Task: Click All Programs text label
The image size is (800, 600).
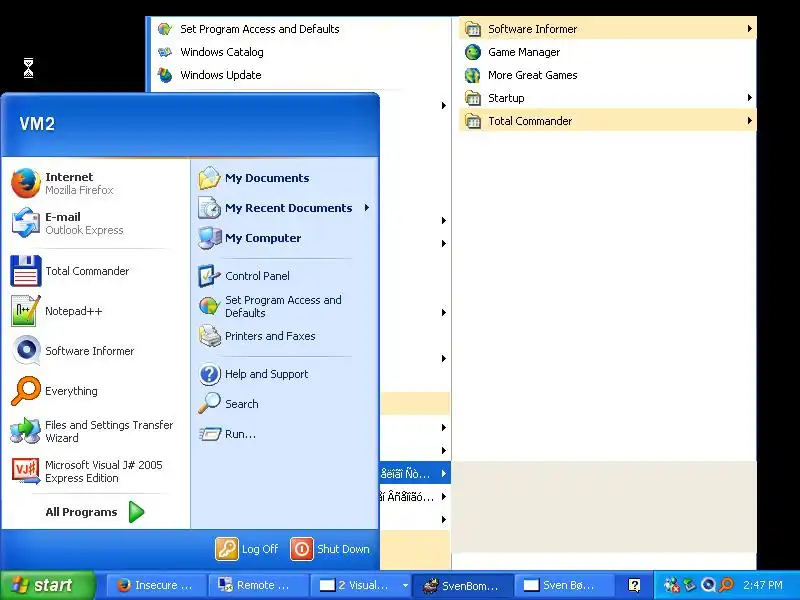Action: 81,512
